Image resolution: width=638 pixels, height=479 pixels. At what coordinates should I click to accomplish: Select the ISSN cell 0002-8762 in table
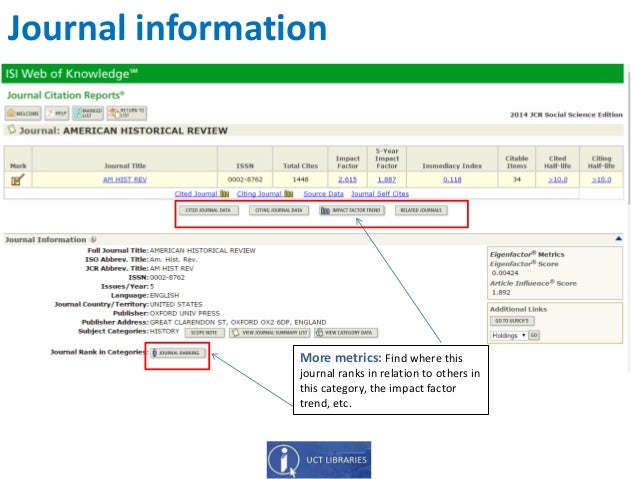click(x=245, y=179)
